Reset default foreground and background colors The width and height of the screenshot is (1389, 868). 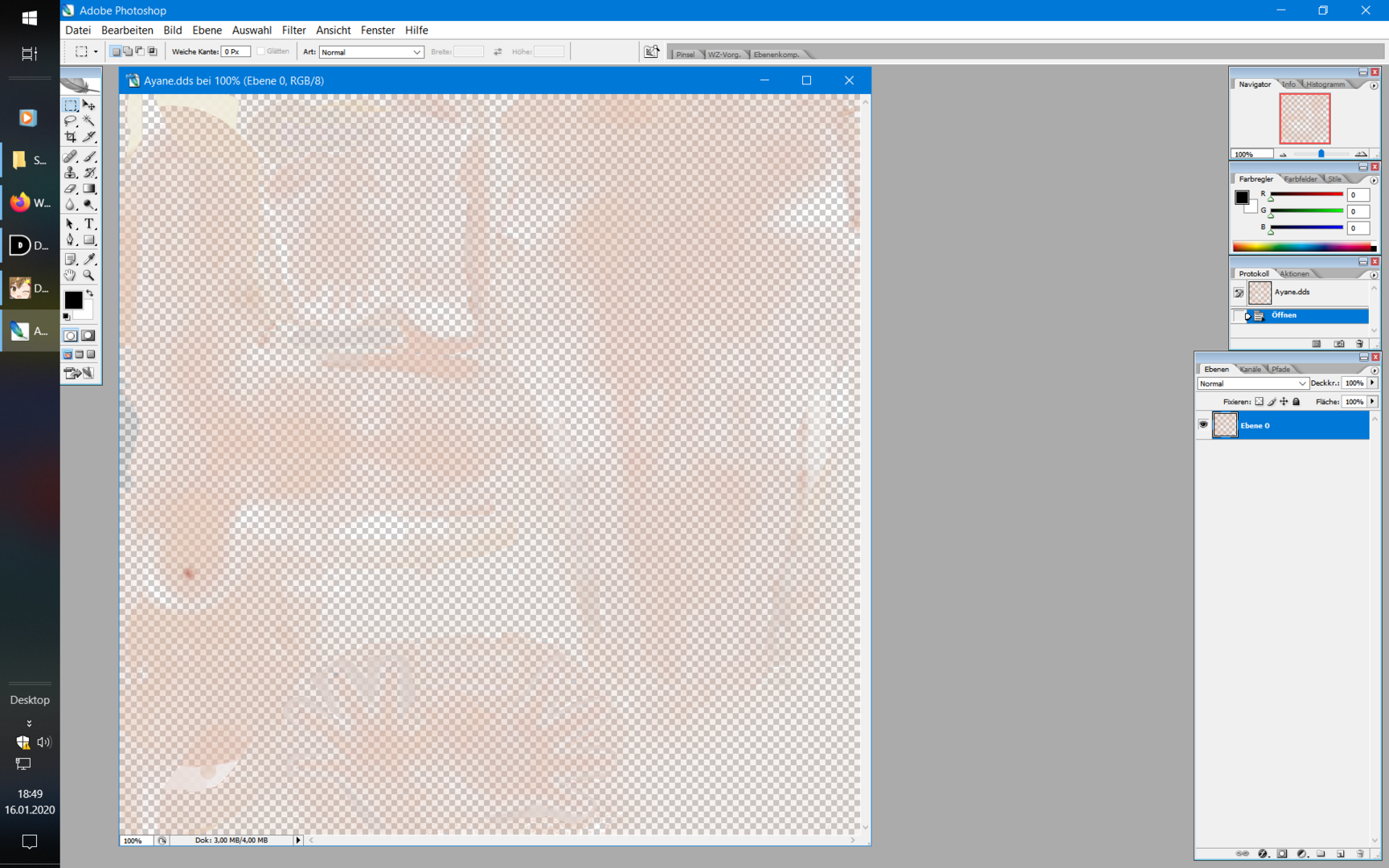click(x=67, y=317)
